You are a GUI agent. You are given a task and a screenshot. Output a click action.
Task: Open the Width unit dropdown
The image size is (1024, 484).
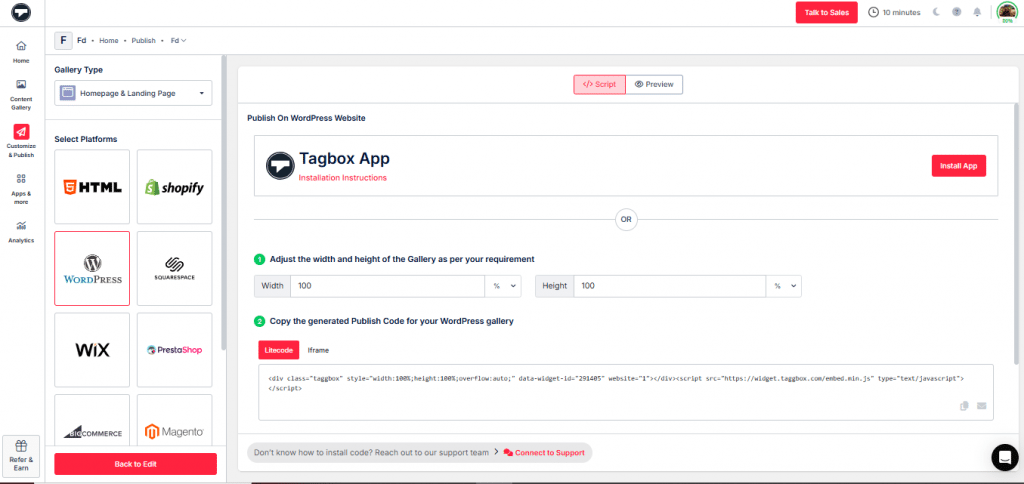pyautogui.click(x=503, y=286)
